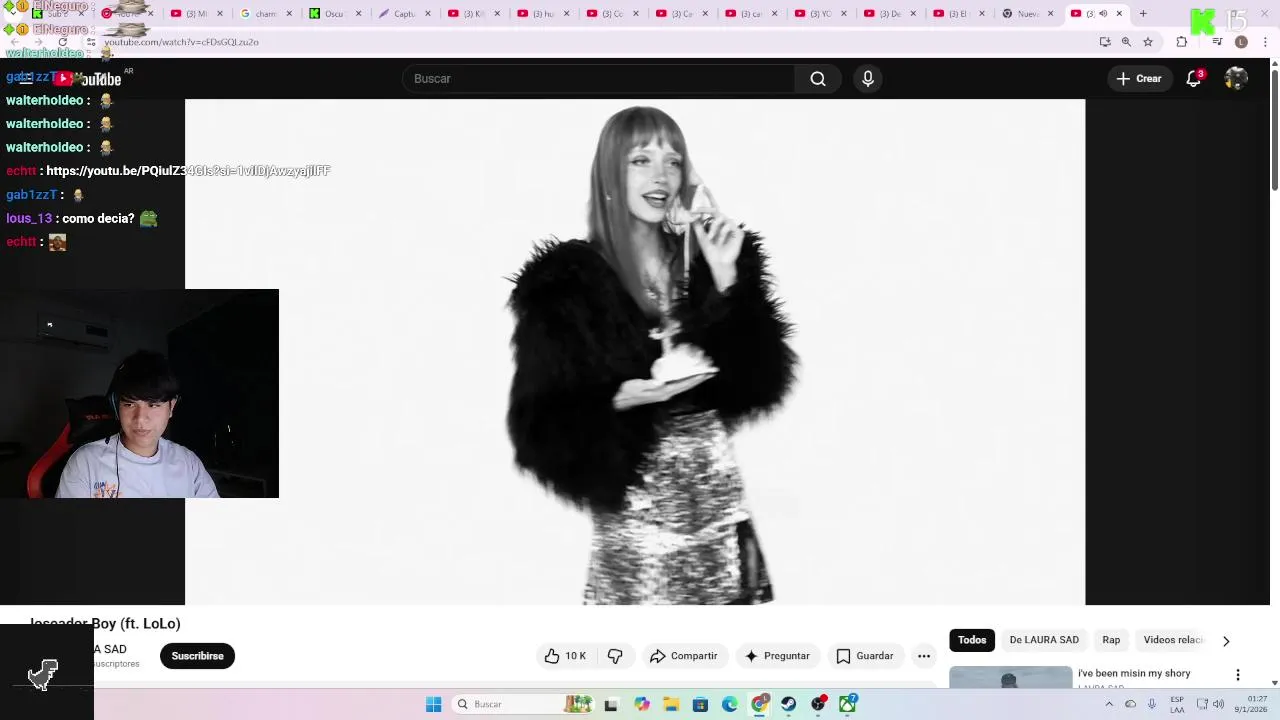Show hidden tray icons chevron

1109,704
